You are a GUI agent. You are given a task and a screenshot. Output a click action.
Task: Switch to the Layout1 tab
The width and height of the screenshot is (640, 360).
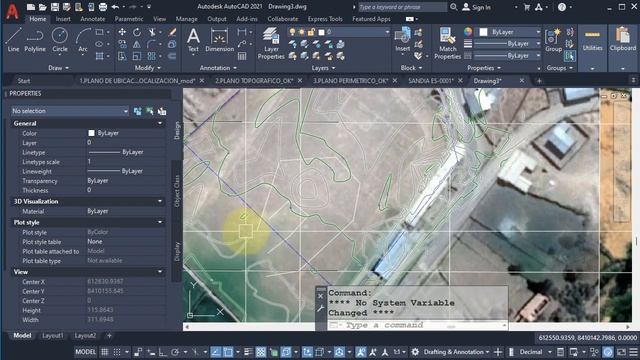click(53, 336)
